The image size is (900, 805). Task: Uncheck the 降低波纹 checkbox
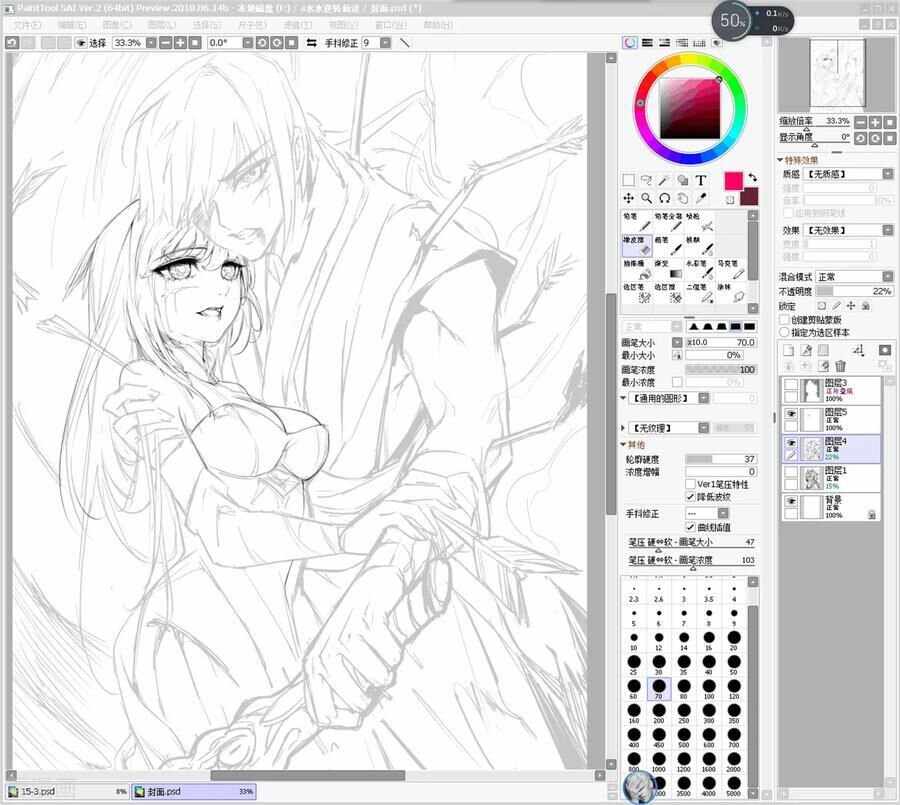tap(691, 497)
